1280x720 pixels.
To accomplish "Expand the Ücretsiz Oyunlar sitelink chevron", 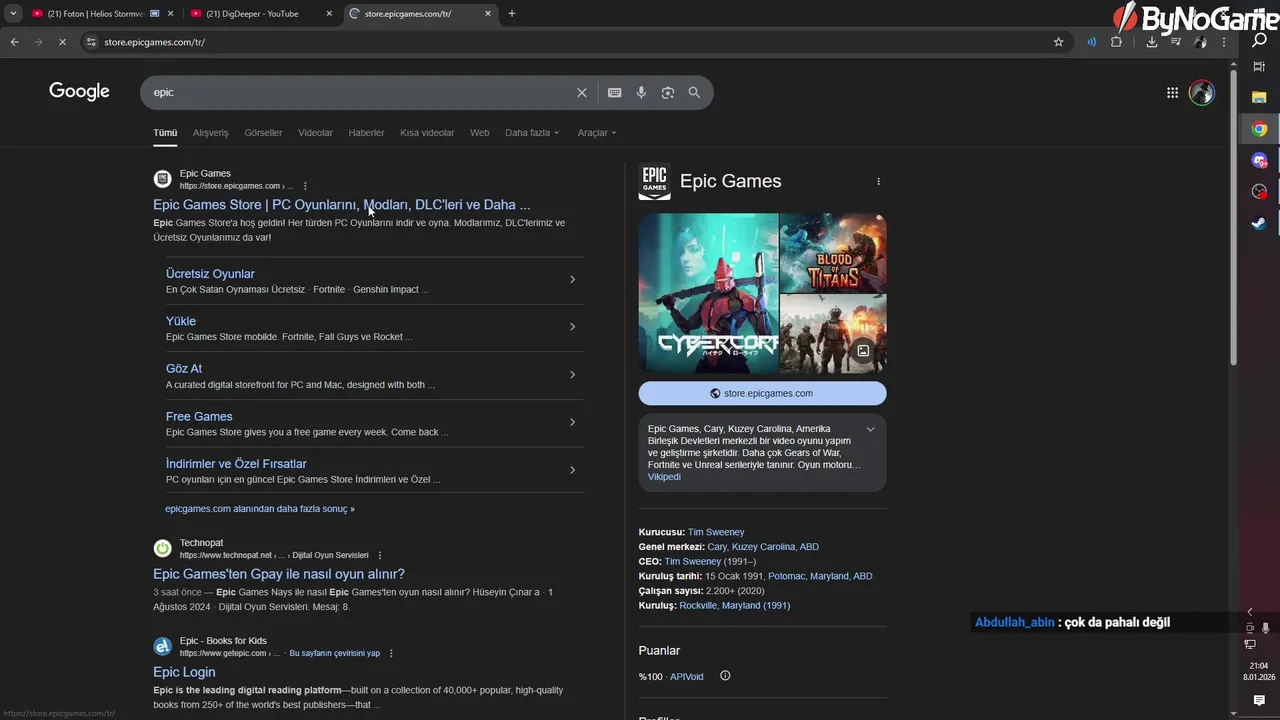I will coord(572,279).
